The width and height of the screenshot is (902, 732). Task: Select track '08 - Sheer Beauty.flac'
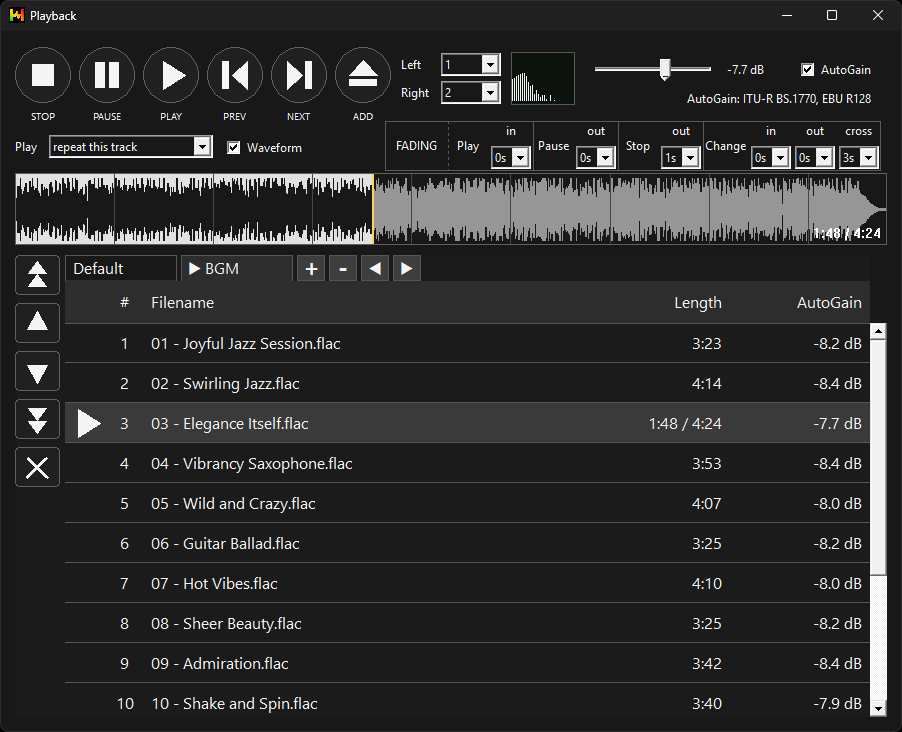click(467, 623)
